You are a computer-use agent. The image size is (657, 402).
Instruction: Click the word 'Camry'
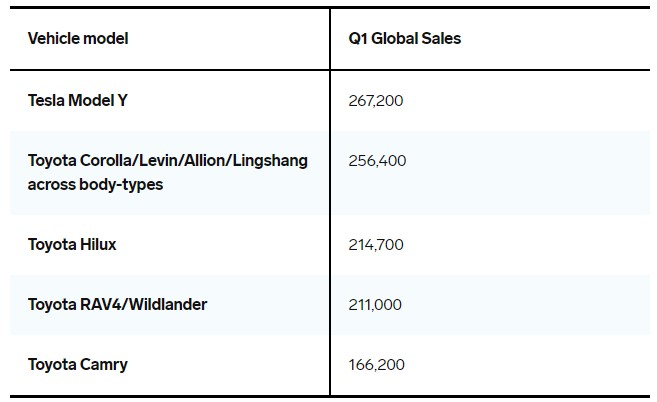click(105, 364)
